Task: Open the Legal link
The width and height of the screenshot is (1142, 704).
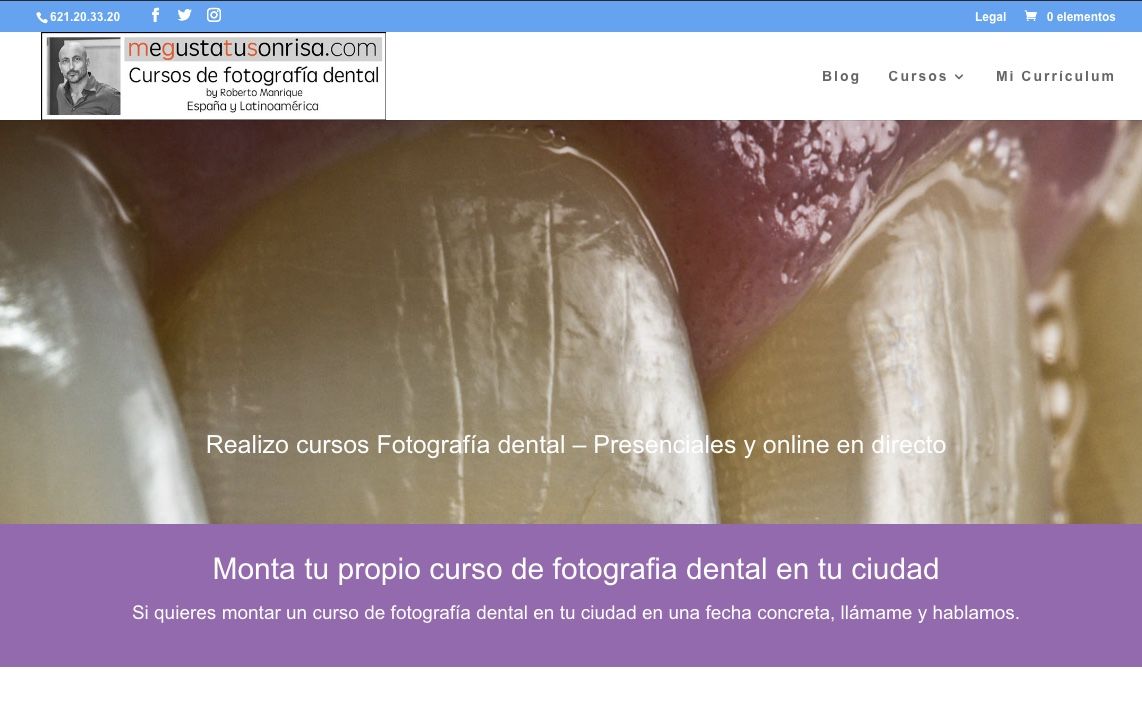Action: 991,17
